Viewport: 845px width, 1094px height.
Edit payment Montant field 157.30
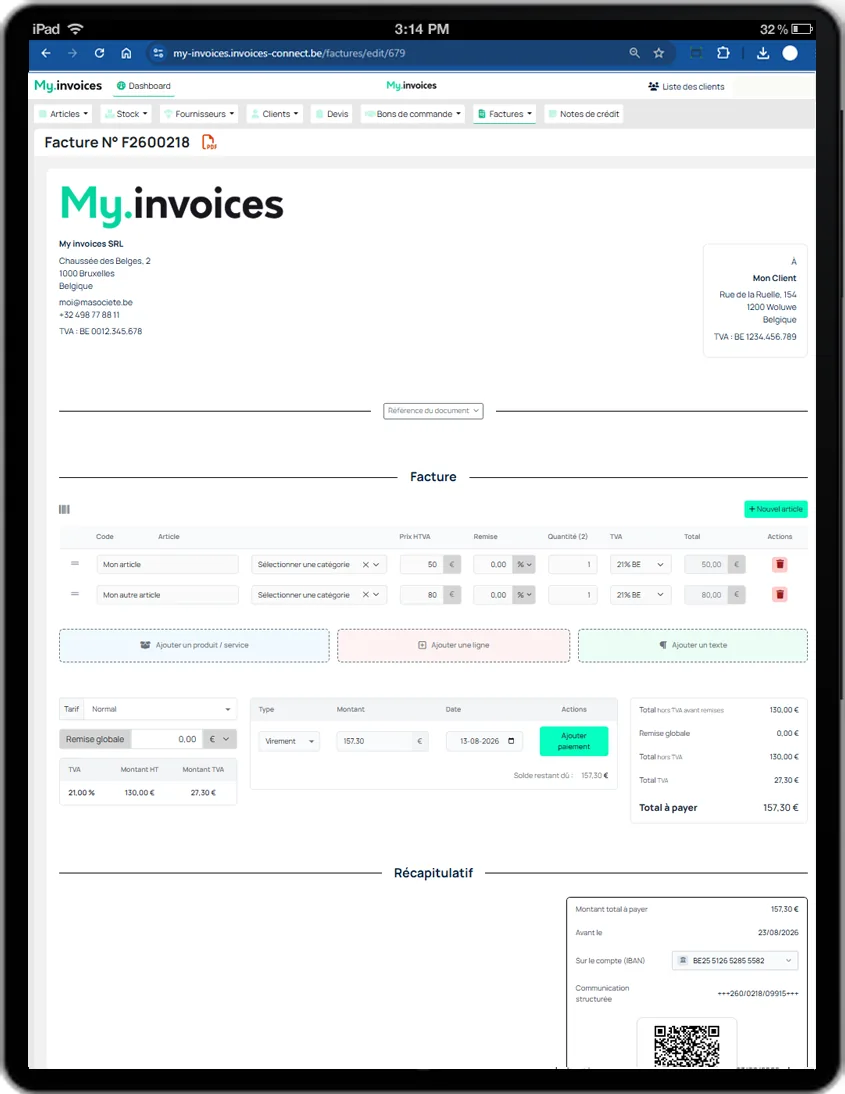click(x=375, y=741)
